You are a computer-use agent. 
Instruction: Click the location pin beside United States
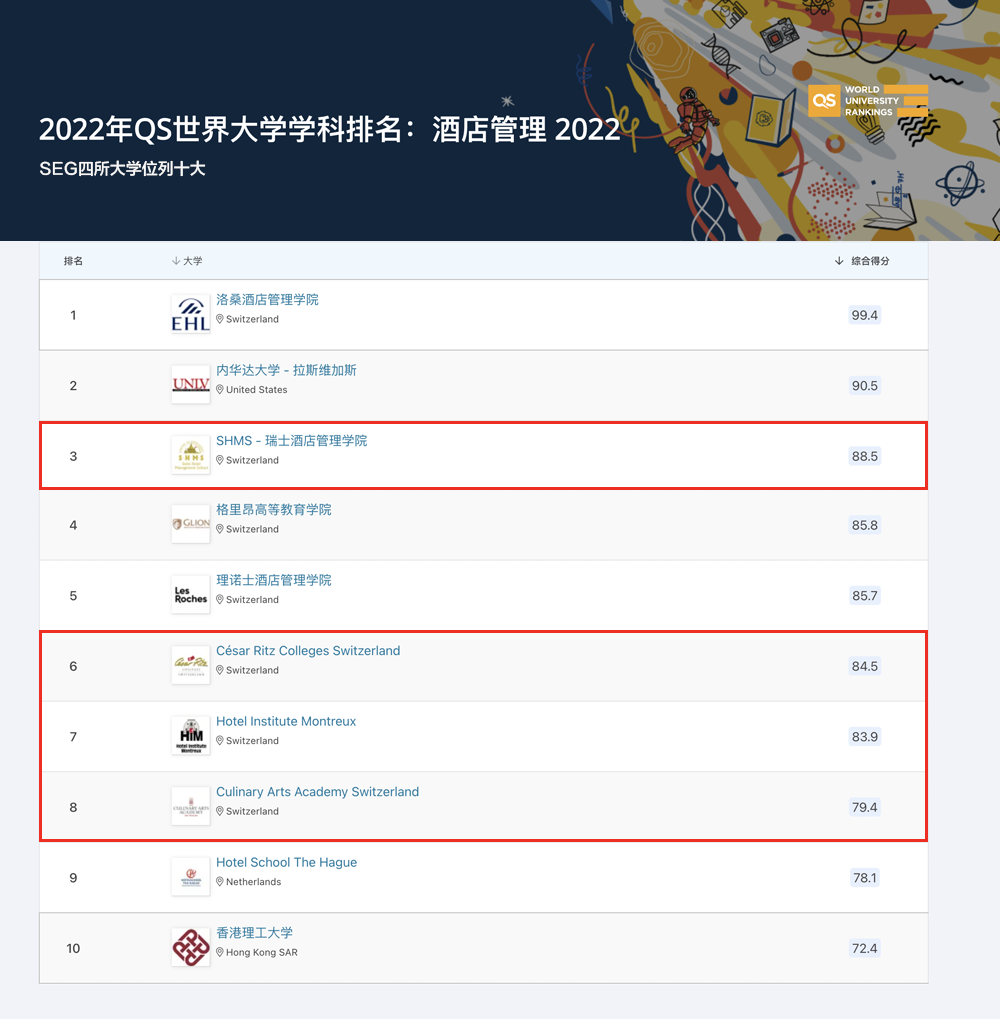[220, 389]
